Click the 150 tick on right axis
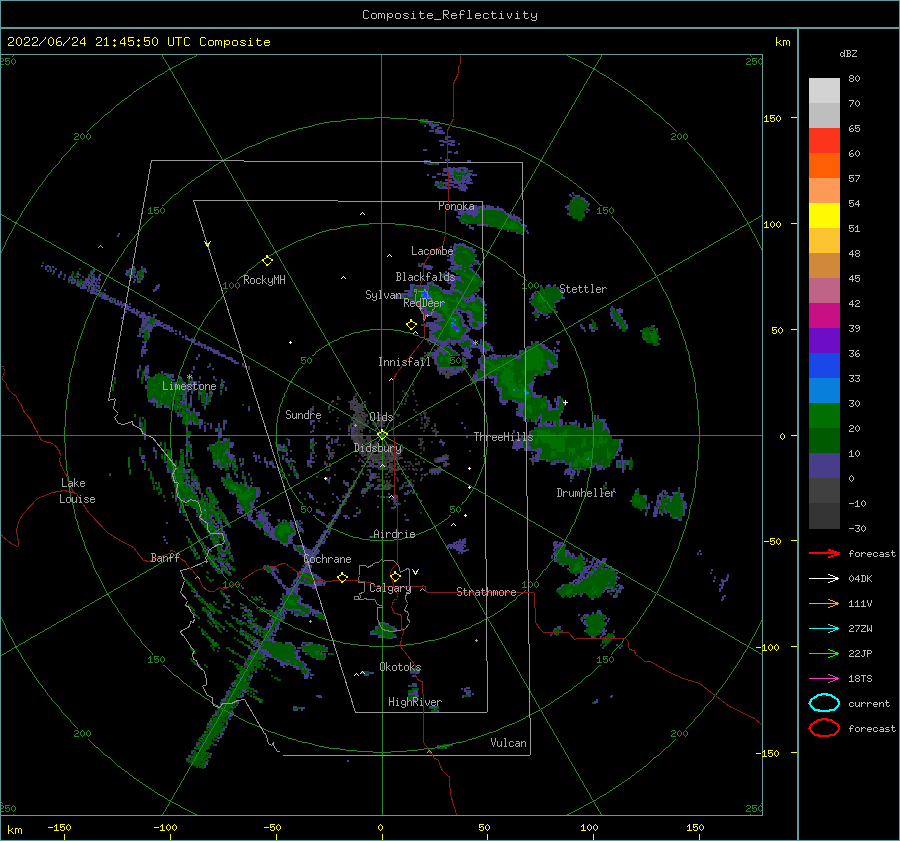The width and height of the screenshot is (900, 841). [772, 118]
